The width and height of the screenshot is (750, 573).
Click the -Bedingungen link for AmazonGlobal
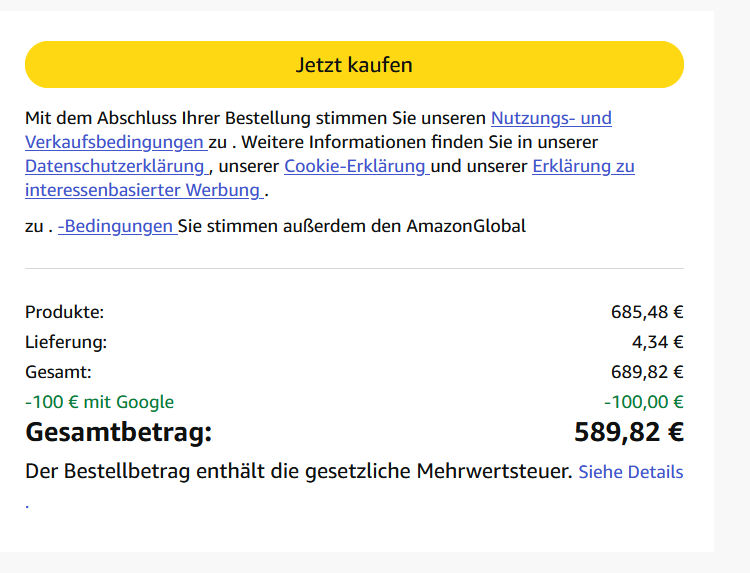click(x=116, y=226)
